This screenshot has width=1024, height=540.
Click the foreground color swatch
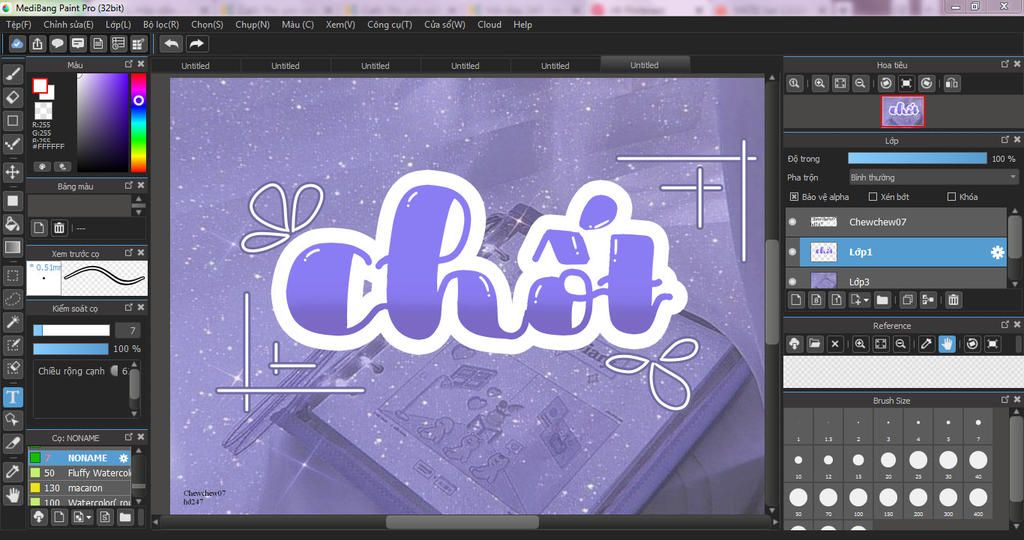click(x=40, y=86)
